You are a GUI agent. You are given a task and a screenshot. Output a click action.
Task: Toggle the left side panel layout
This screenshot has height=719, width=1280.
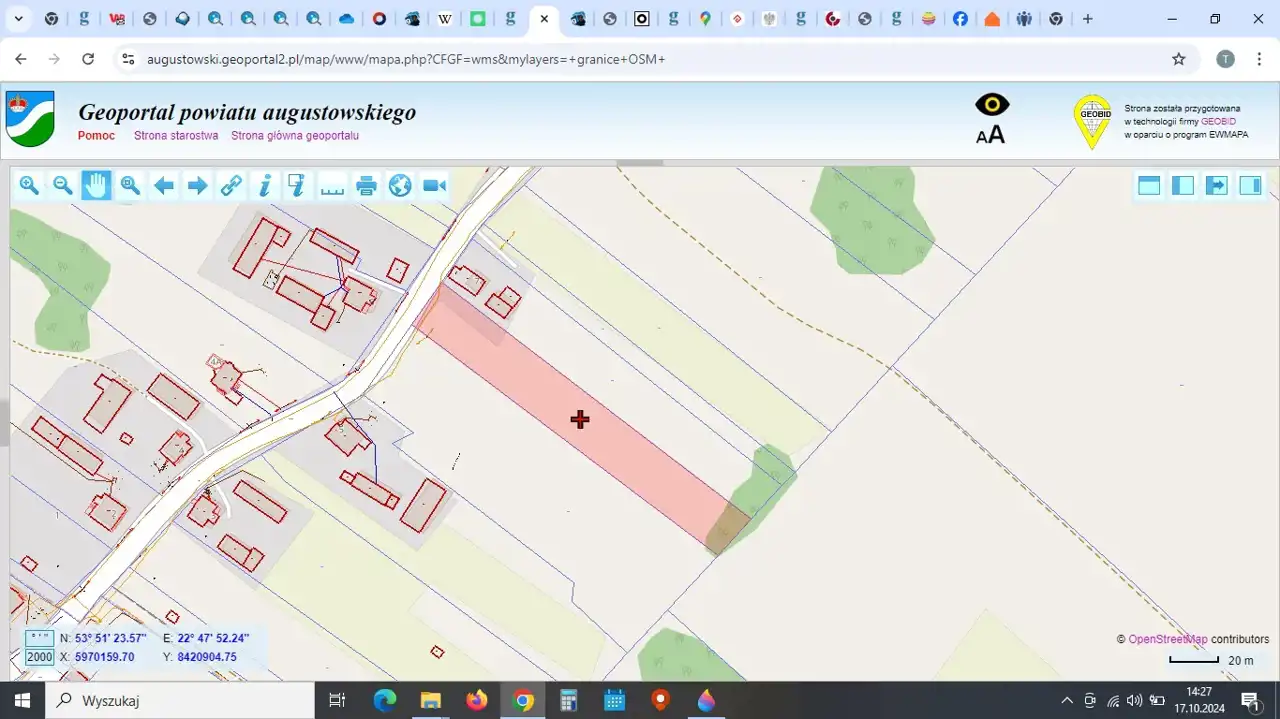[x=1183, y=185]
